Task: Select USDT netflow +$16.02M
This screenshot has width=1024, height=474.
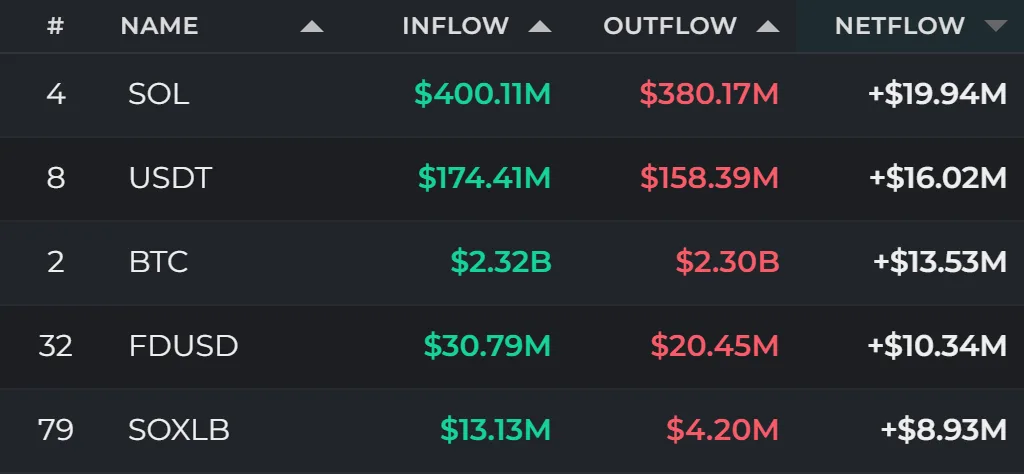Action: click(x=938, y=178)
